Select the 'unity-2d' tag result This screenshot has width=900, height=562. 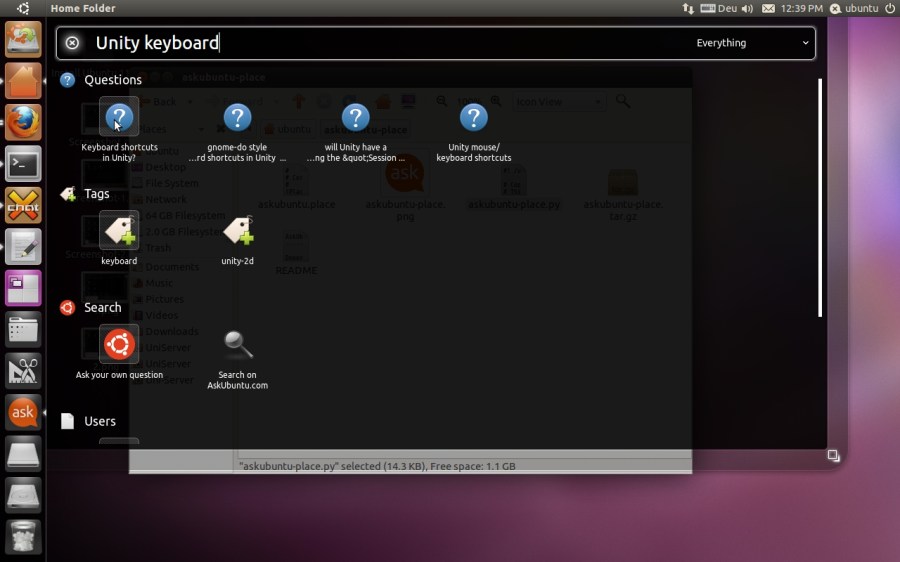tap(237, 232)
